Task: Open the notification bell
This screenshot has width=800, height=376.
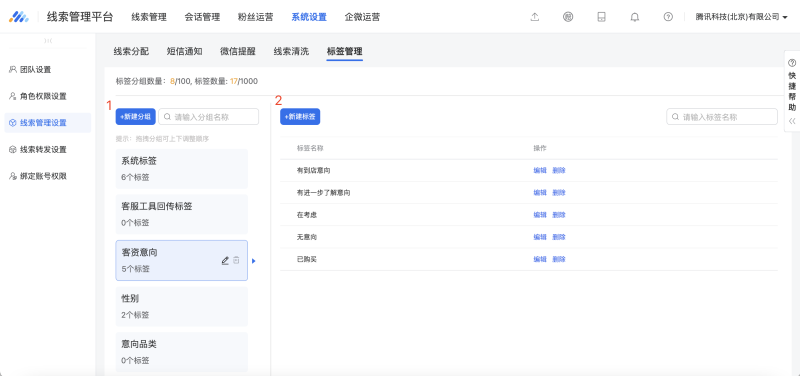Action: coord(635,17)
